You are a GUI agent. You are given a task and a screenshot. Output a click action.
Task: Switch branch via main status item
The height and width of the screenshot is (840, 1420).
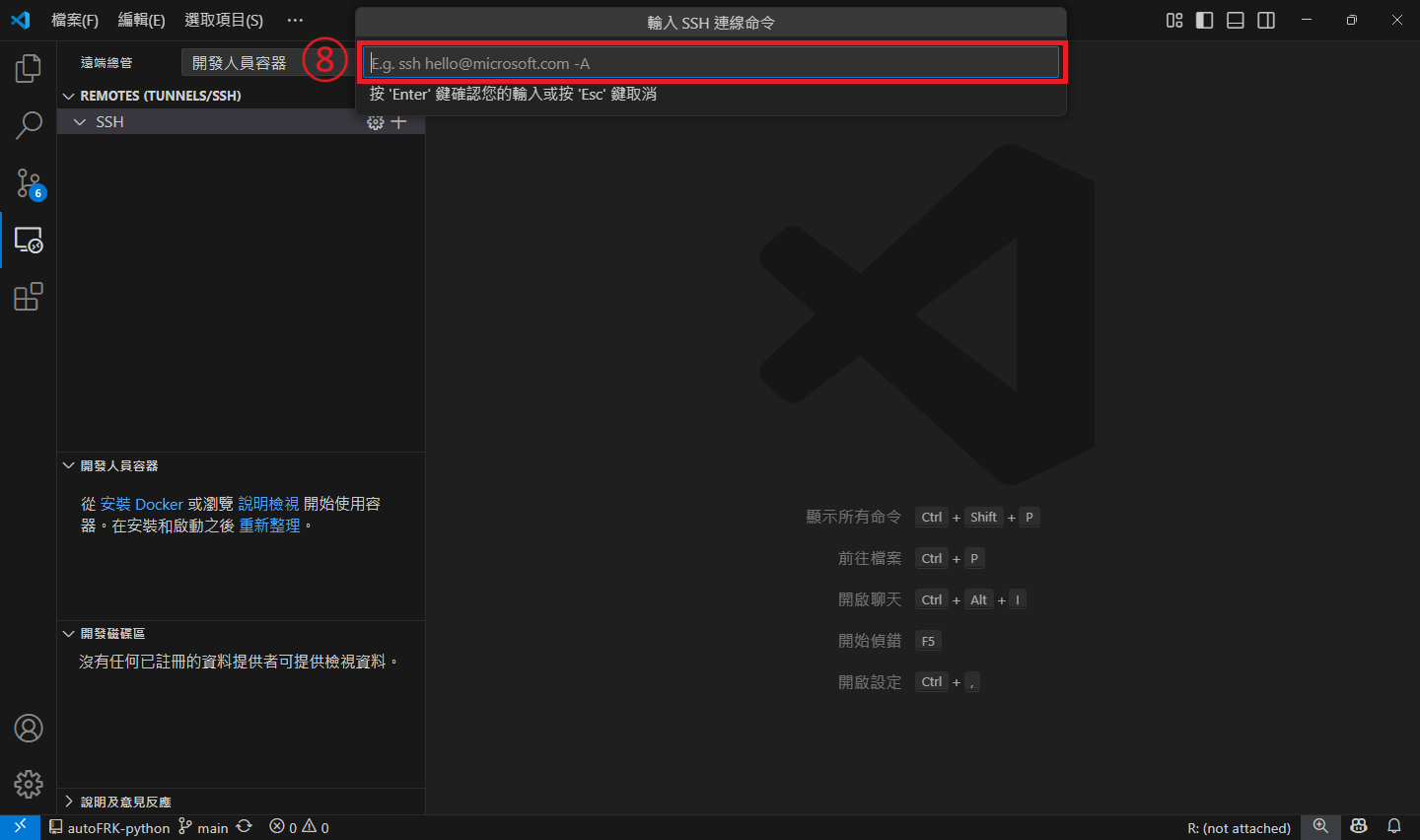click(203, 827)
